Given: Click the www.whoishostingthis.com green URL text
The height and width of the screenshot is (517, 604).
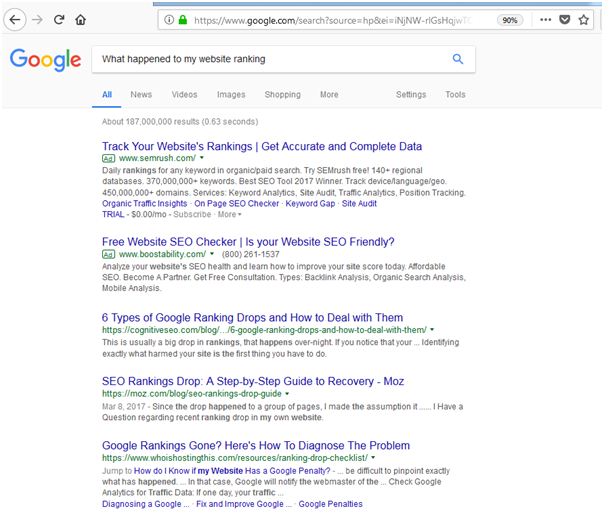Looking at the screenshot, I should pyautogui.click(x=235, y=458).
